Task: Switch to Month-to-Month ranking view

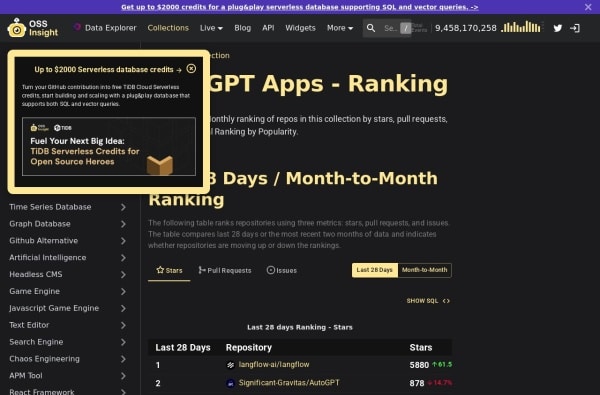Action: coord(424,270)
